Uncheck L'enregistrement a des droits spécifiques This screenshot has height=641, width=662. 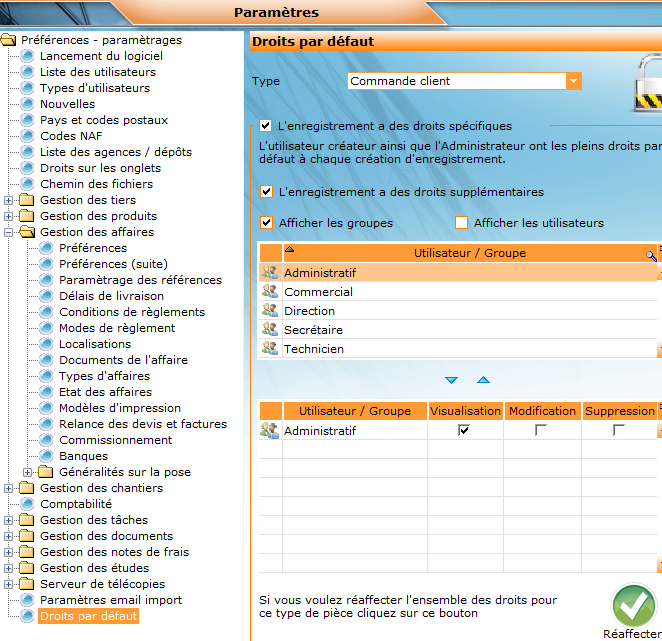click(266, 125)
